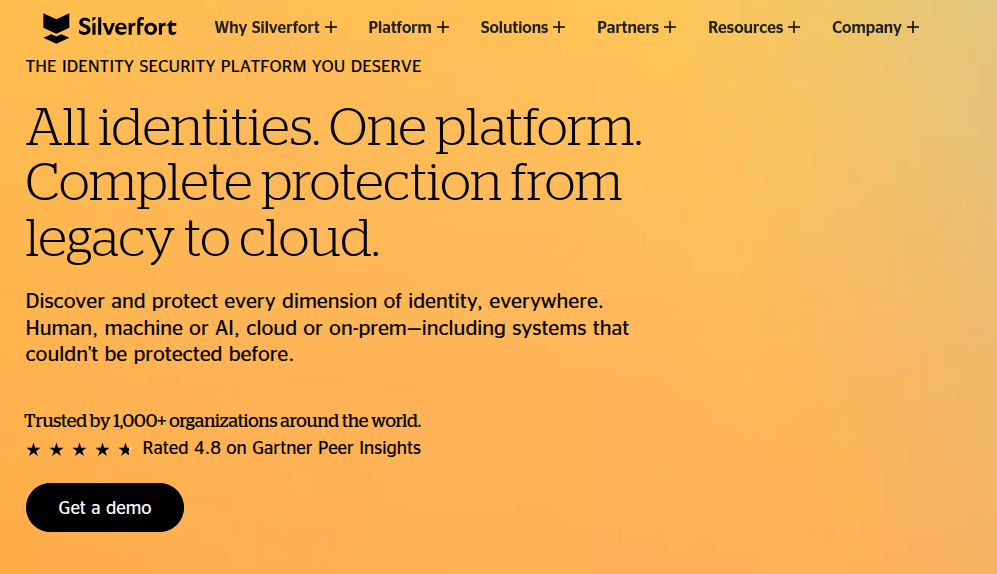Expand the plus beside Solutions
This screenshot has width=997, height=574.
coord(559,27)
